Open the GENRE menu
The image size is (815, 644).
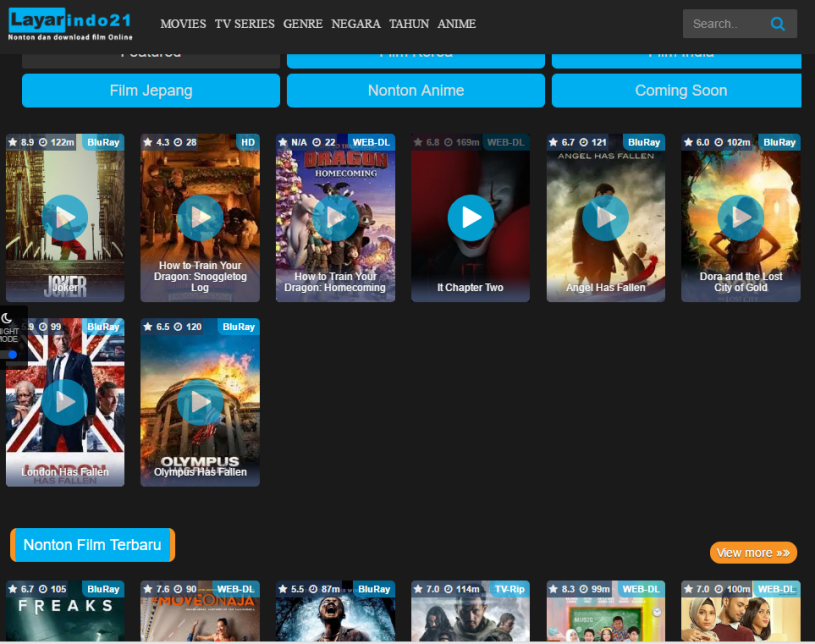302,24
